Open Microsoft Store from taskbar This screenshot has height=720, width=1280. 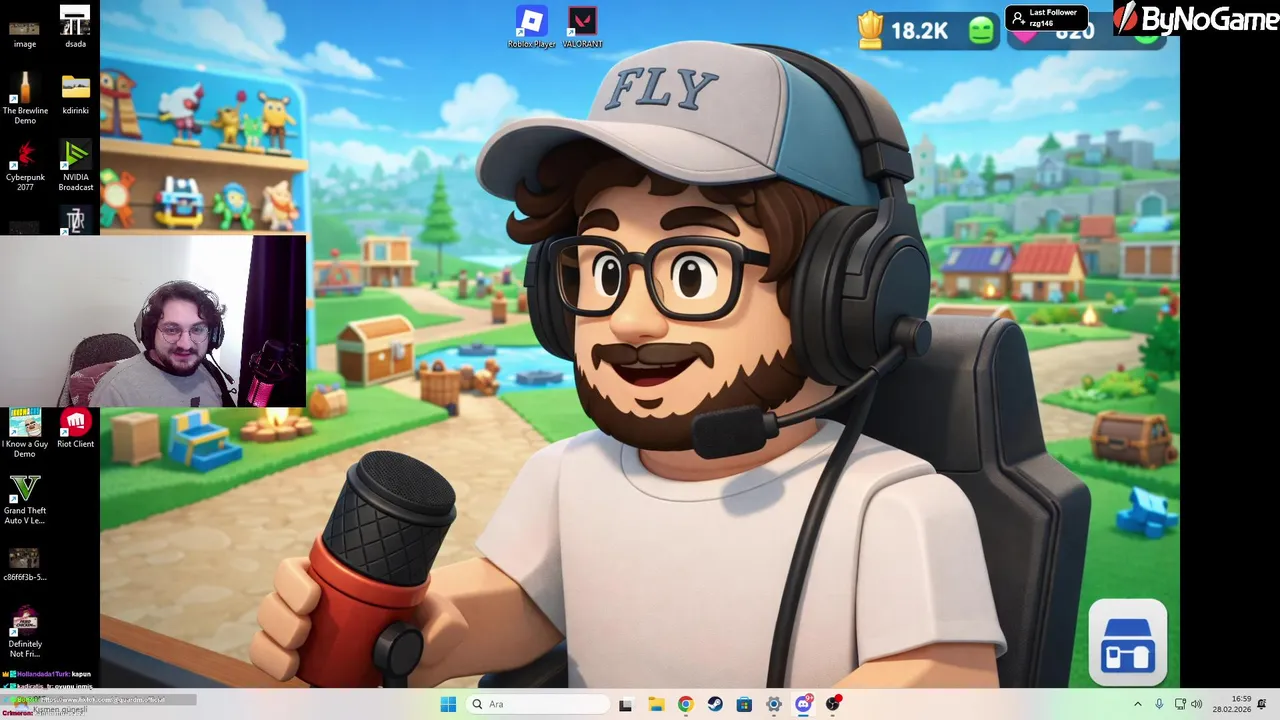[x=744, y=704]
